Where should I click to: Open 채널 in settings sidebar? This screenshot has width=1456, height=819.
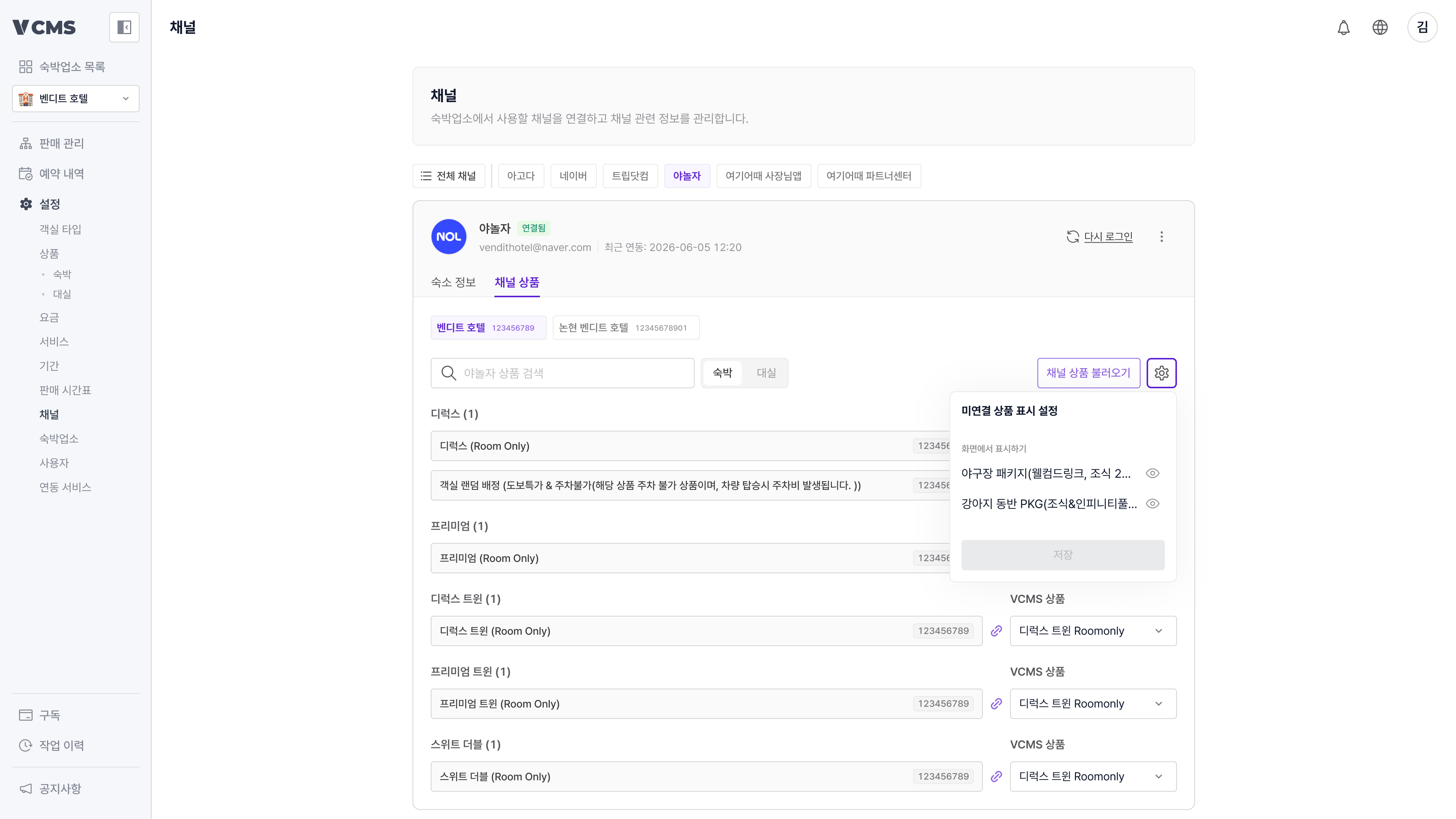coord(49,415)
